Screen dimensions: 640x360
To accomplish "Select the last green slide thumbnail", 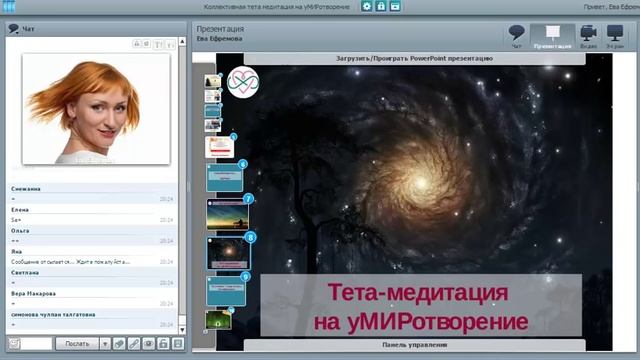I will coord(218,320).
